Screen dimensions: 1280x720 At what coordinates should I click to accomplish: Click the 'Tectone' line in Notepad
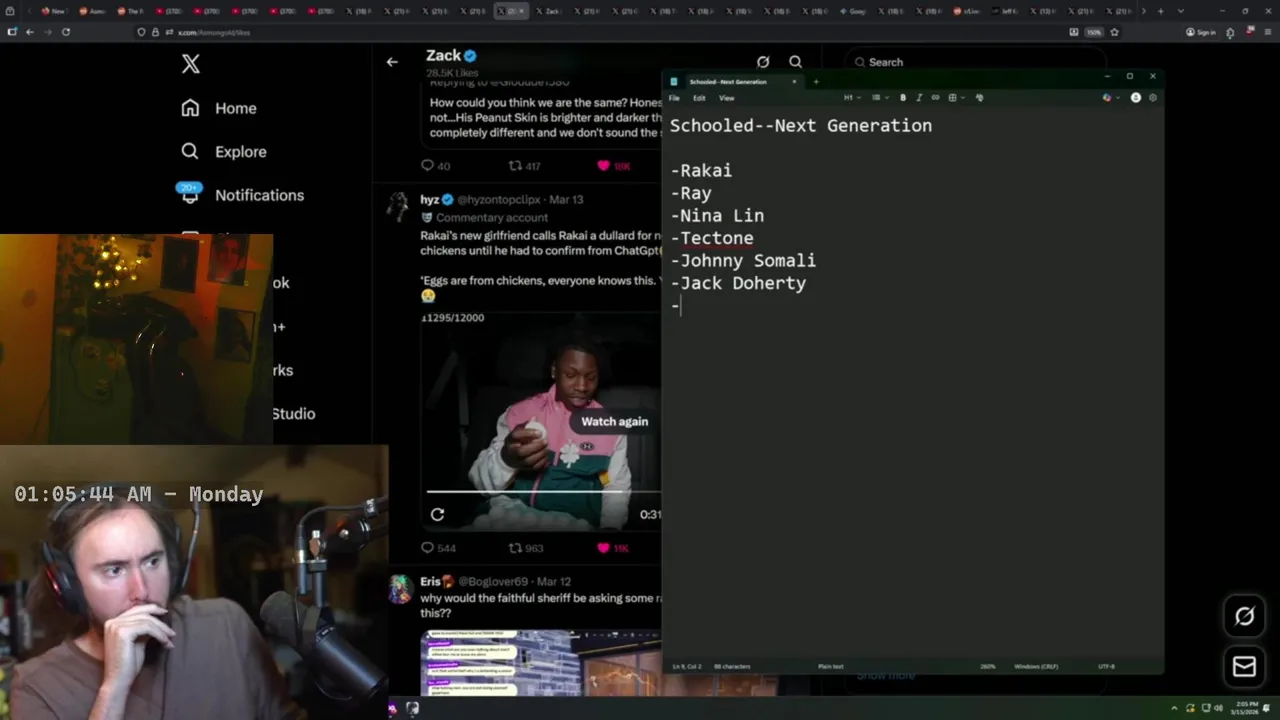pos(712,238)
